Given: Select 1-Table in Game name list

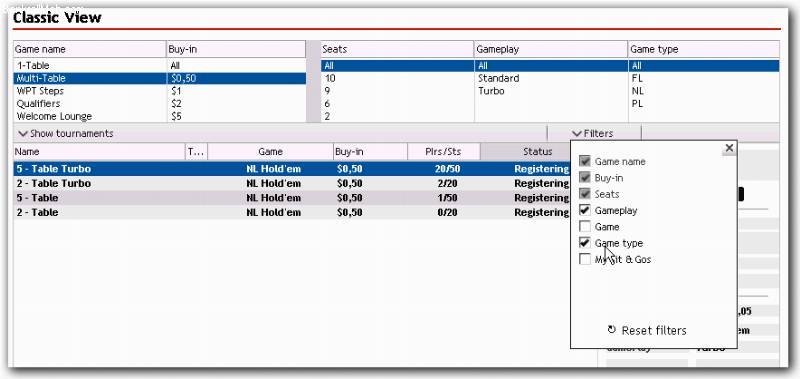Looking at the screenshot, I should tap(90, 65).
